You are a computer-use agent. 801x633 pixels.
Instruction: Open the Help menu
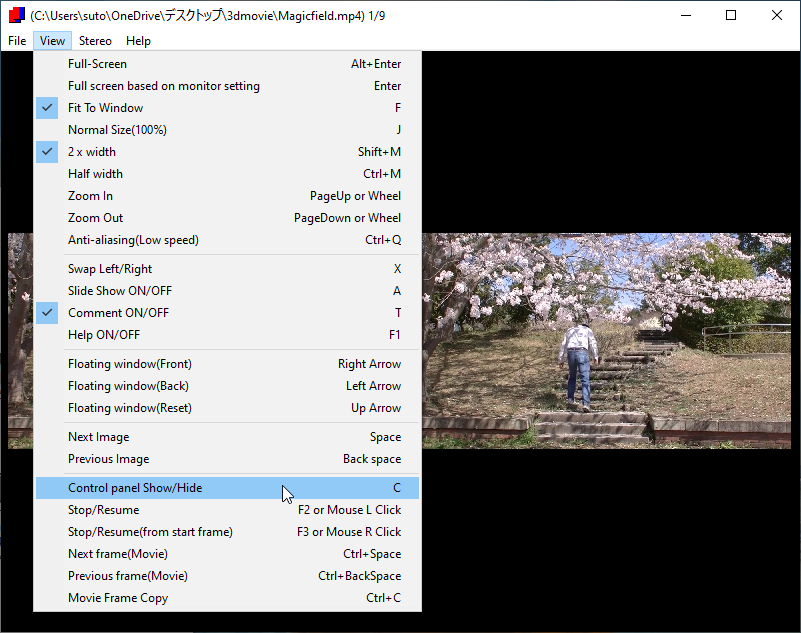point(138,41)
